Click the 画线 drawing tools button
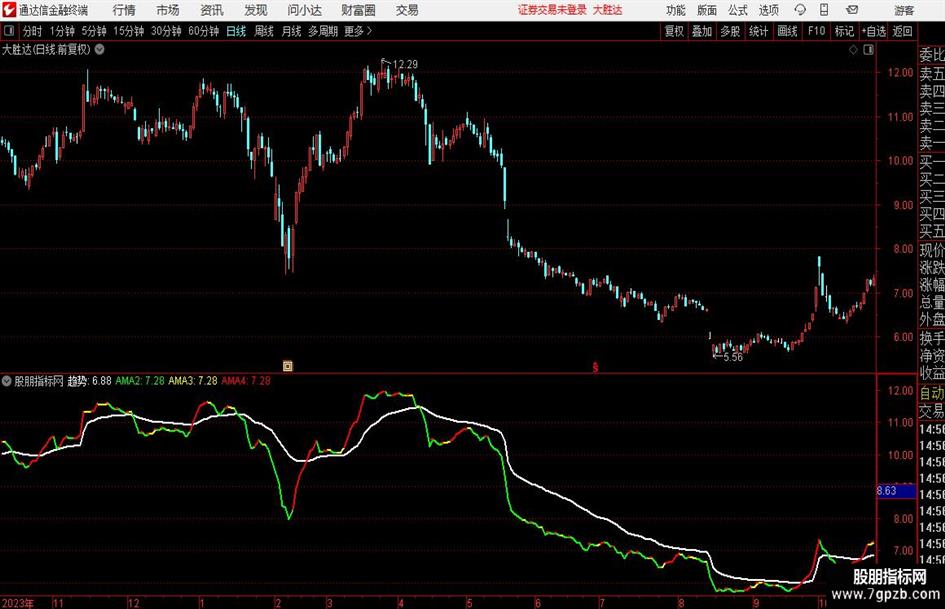 [x=787, y=31]
